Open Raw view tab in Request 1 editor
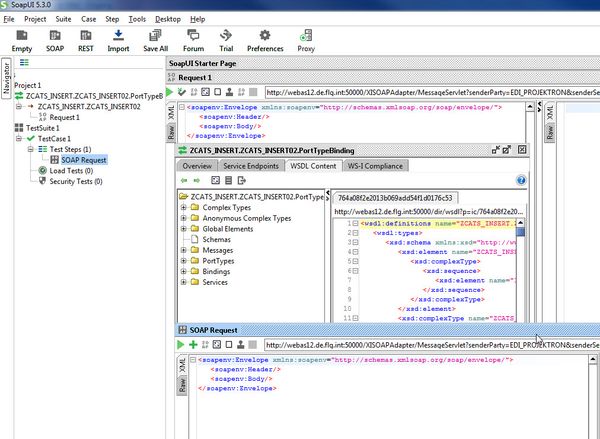 [171, 132]
